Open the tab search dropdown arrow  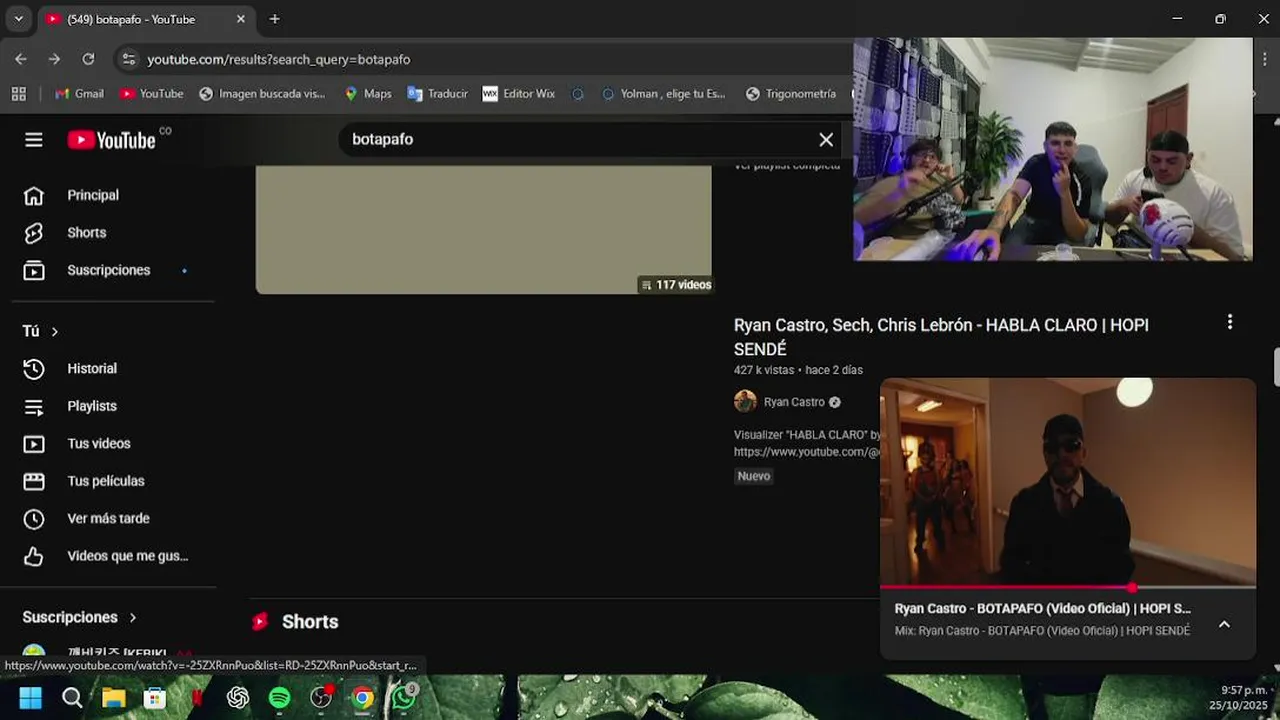coord(18,19)
